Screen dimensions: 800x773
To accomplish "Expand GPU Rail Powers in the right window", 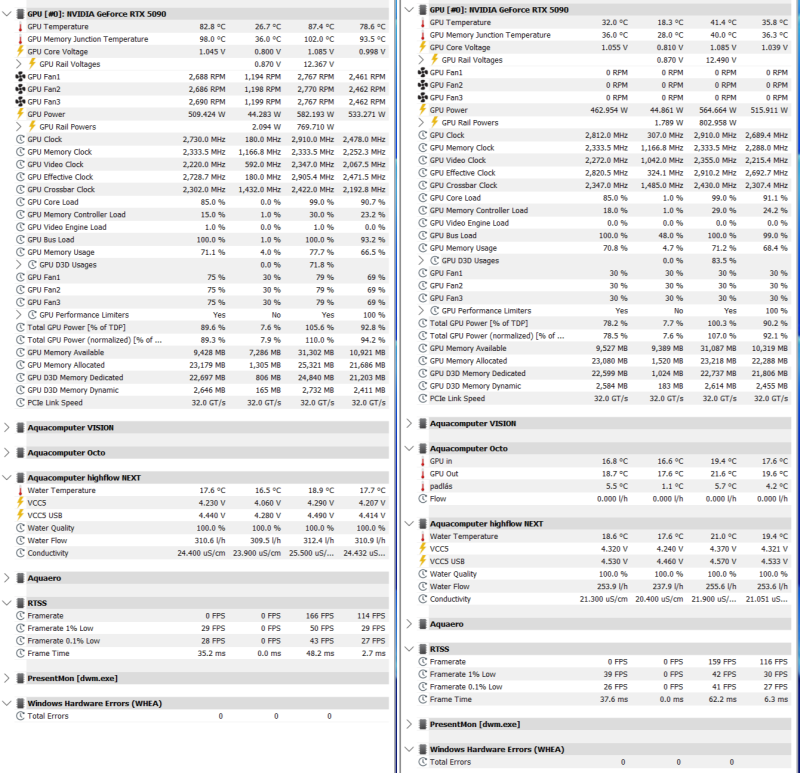I will [x=421, y=122].
